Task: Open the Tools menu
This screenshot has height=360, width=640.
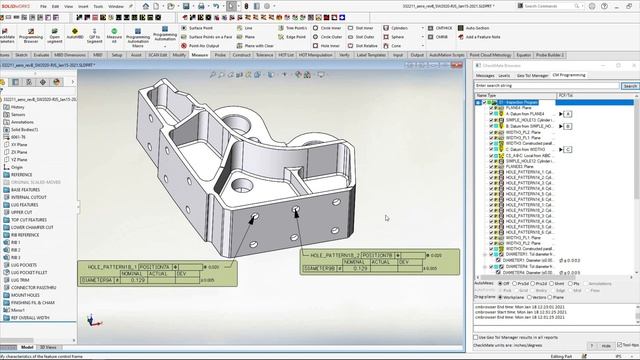Action: (x=98, y=7)
